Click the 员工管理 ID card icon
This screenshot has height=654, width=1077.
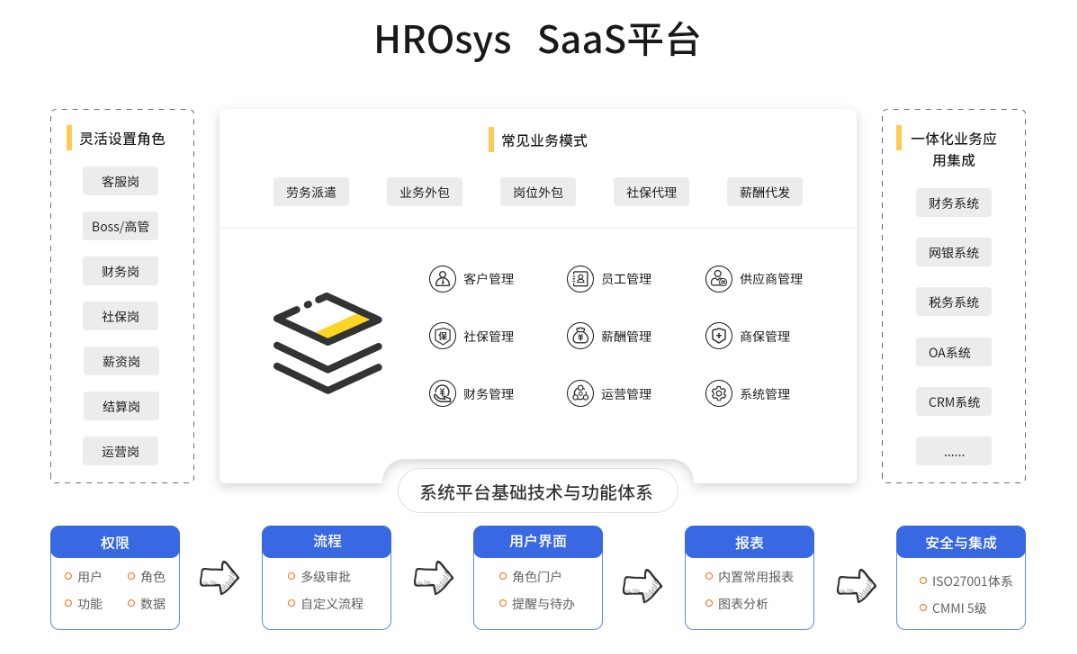tap(580, 279)
